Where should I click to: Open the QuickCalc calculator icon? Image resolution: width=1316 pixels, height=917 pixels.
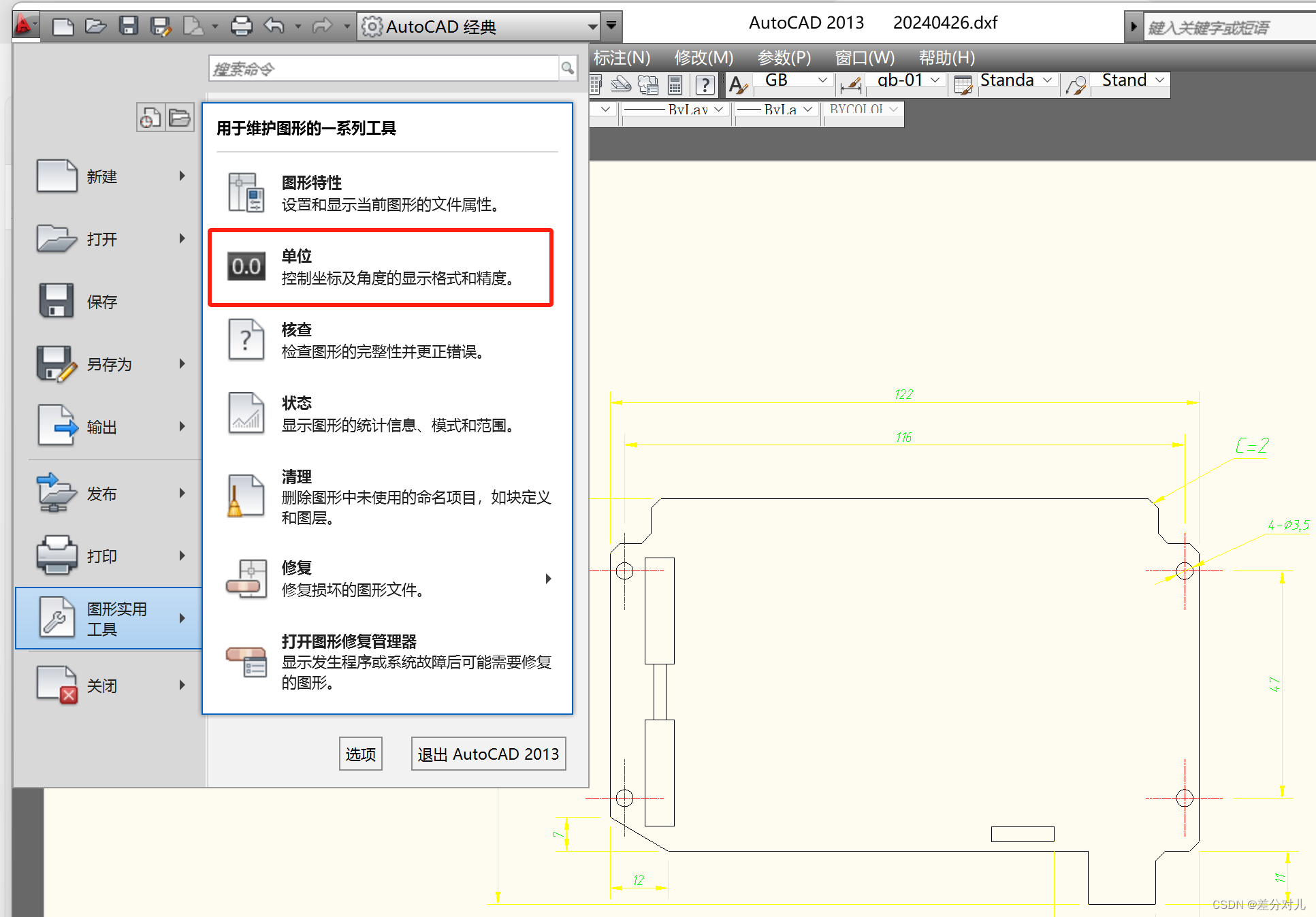675,84
